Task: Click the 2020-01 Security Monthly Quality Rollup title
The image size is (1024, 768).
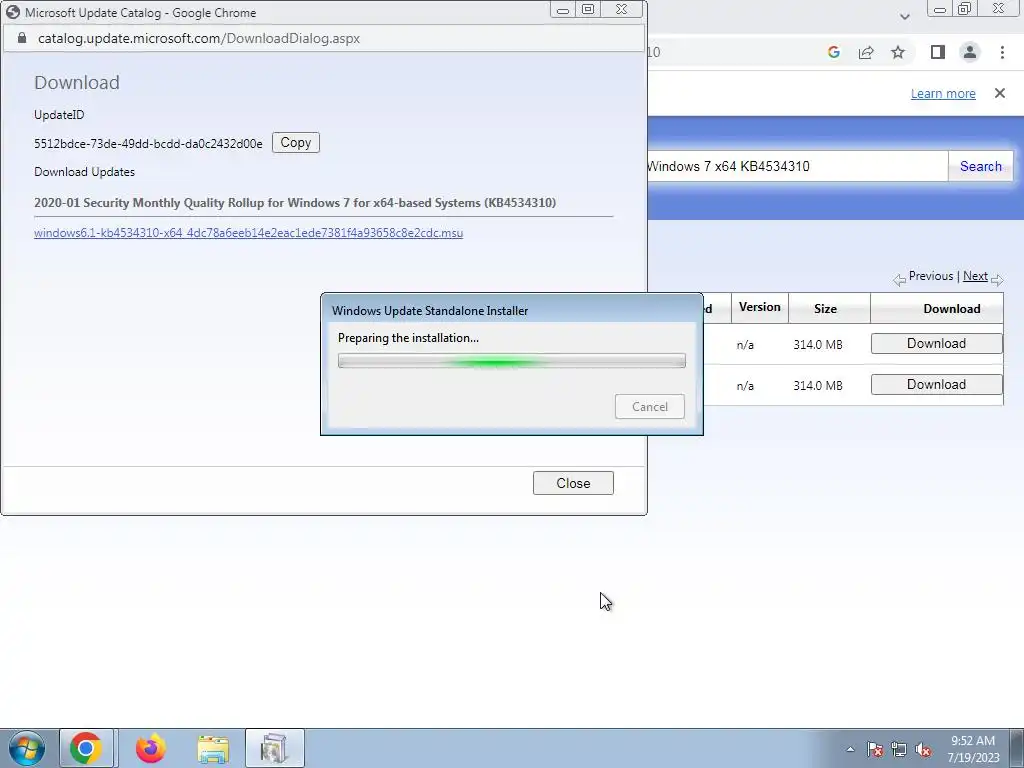Action: (295, 203)
